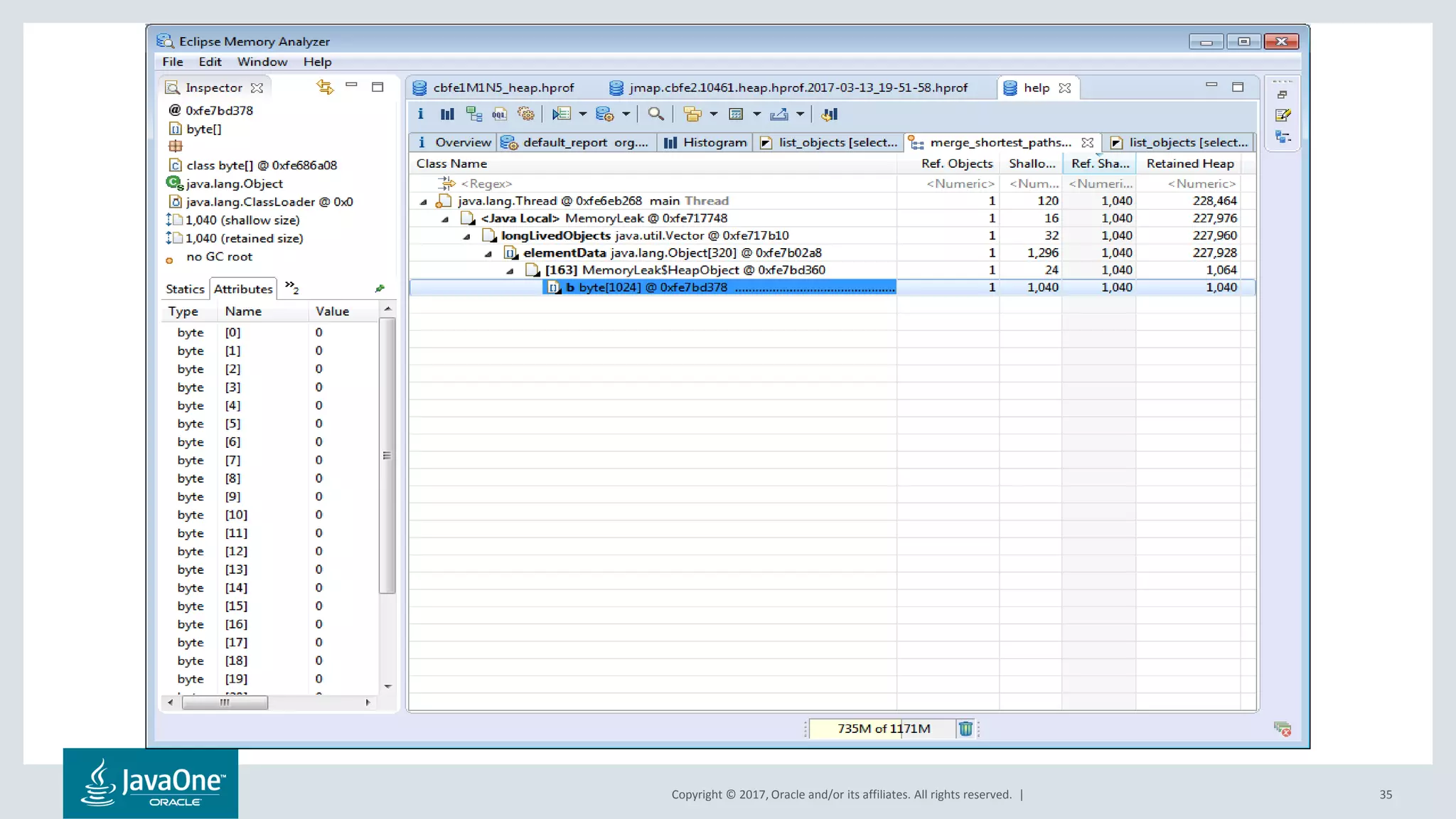Image resolution: width=1456 pixels, height=819 pixels.
Task: Minimize the heap editor area
Action: pyautogui.click(x=1211, y=85)
